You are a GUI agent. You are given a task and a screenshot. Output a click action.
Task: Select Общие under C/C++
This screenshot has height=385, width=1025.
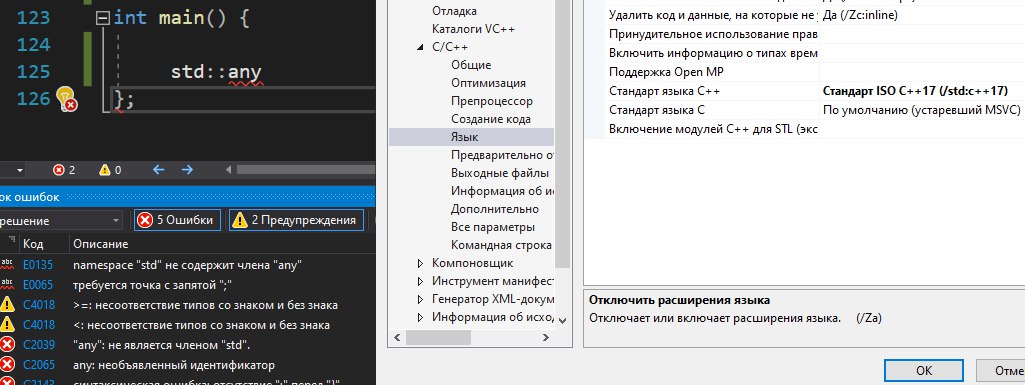click(471, 65)
